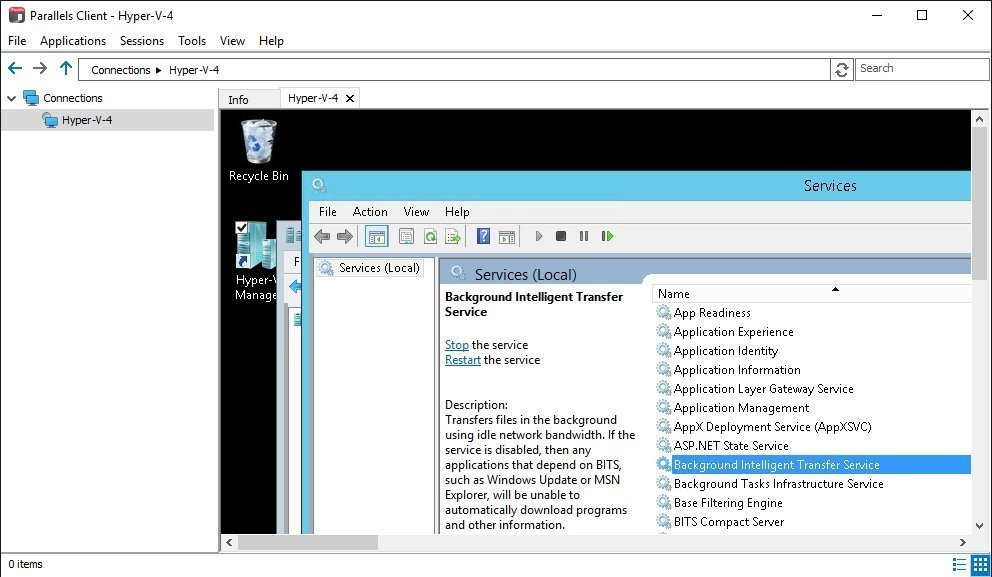Screen dimensions: 992x577
Task: Switch to details view at bottom right
Action: click(x=959, y=565)
